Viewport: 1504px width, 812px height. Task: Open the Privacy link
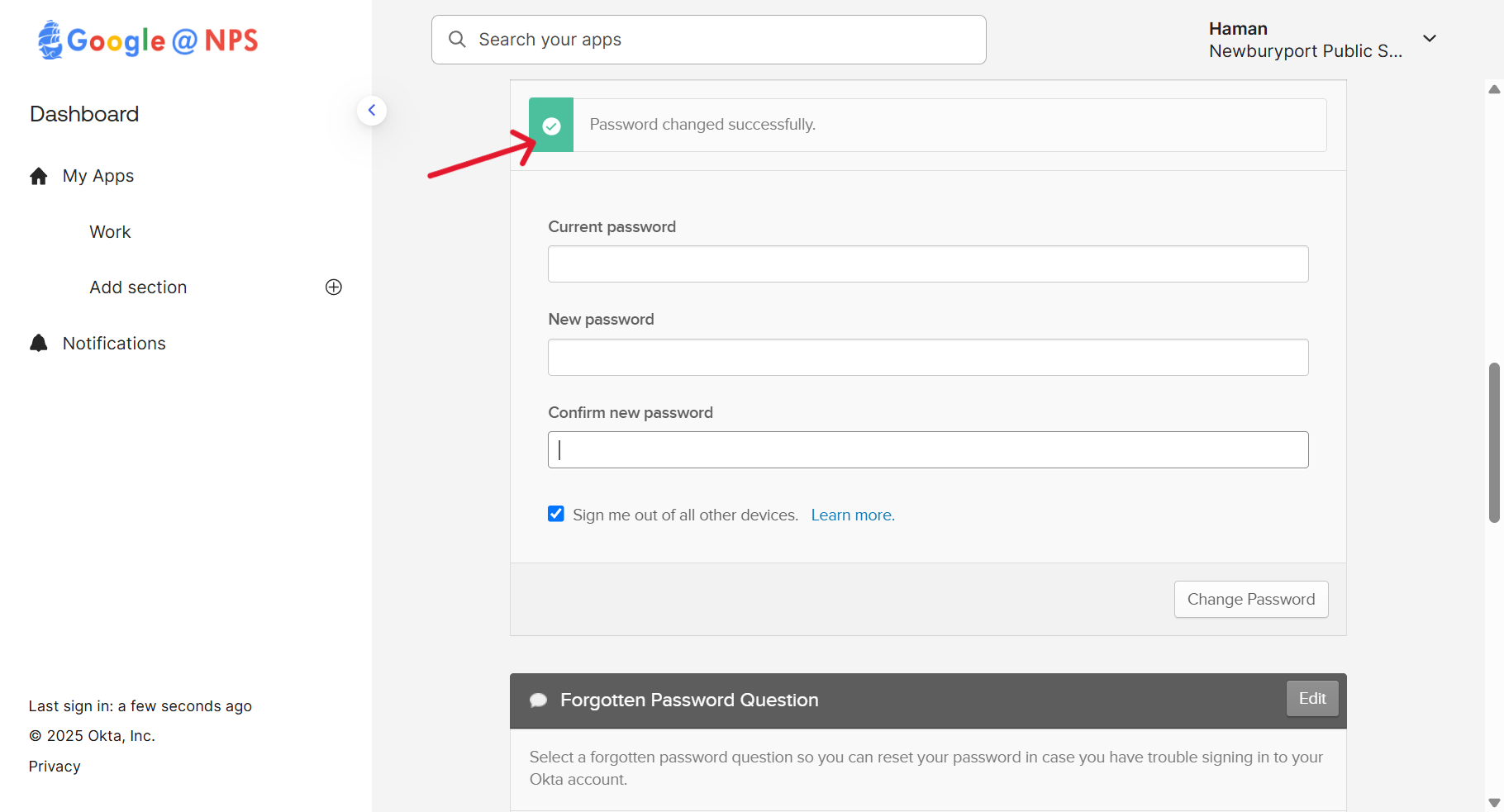click(55, 767)
